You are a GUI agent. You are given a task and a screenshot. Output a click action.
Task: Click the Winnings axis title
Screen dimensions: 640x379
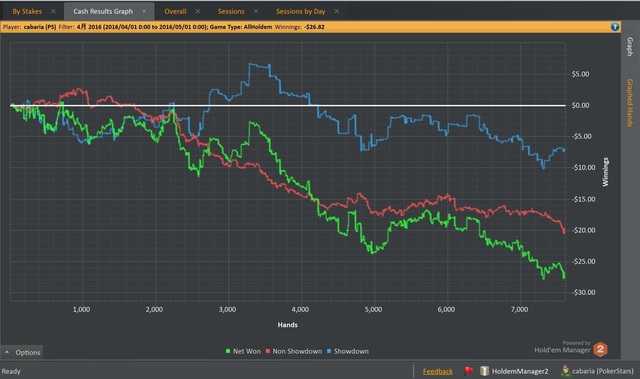click(606, 172)
